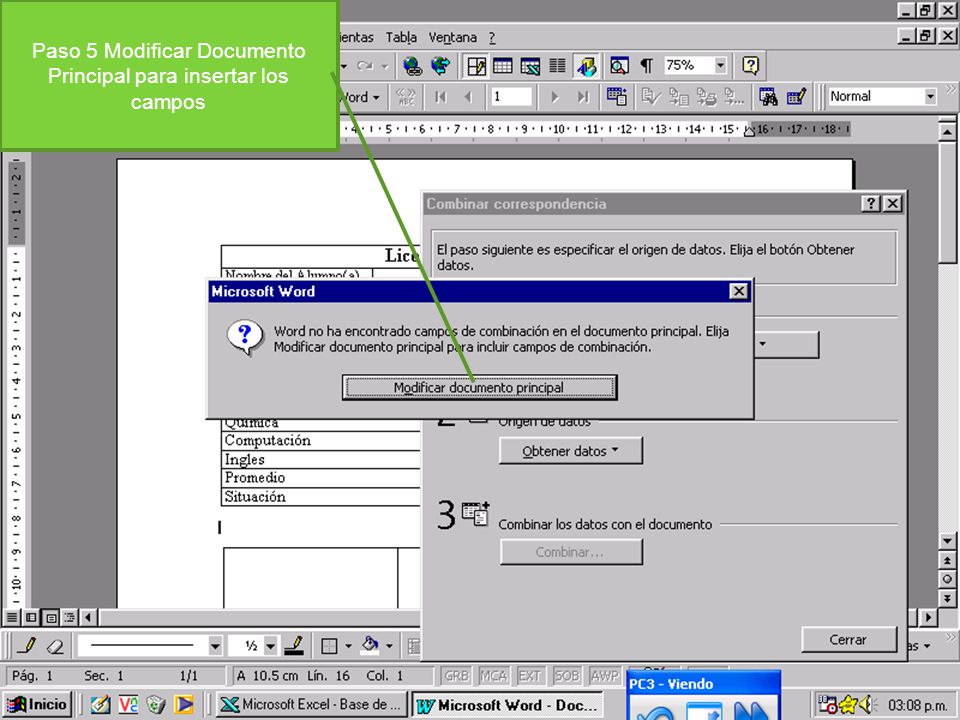Select the Draw Table pencil tool

27,645
